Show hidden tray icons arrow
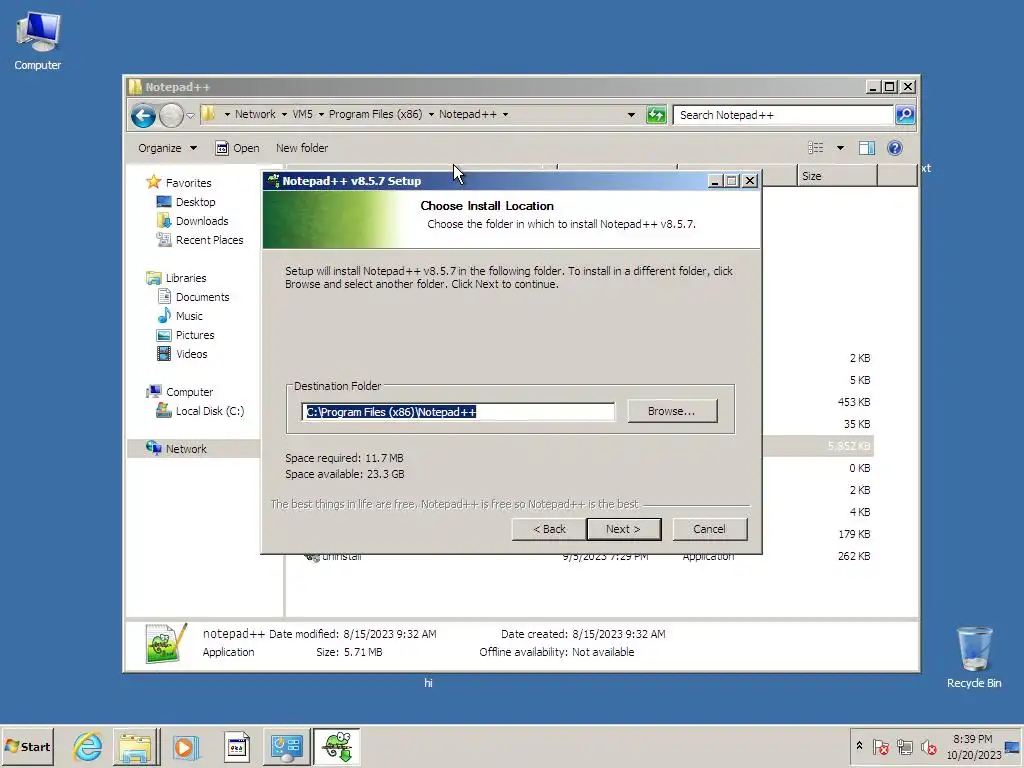 click(x=859, y=745)
